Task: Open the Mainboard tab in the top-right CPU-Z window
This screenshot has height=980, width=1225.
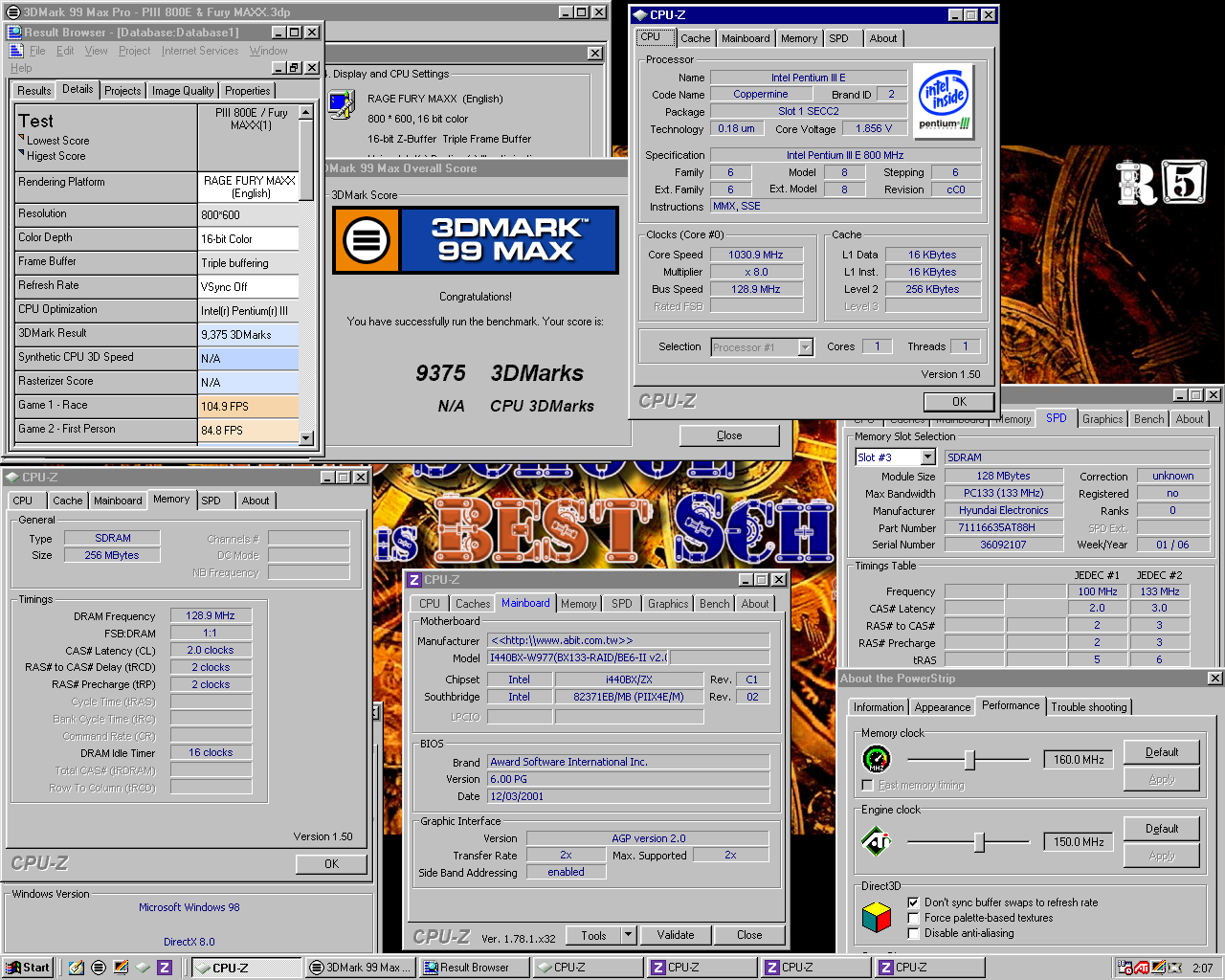Action: coord(746,38)
